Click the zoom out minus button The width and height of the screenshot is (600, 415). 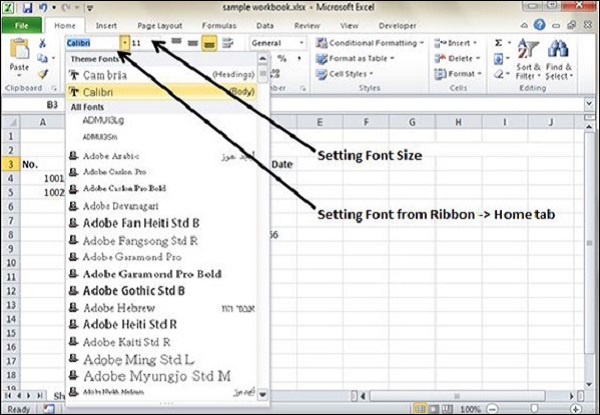(x=494, y=409)
